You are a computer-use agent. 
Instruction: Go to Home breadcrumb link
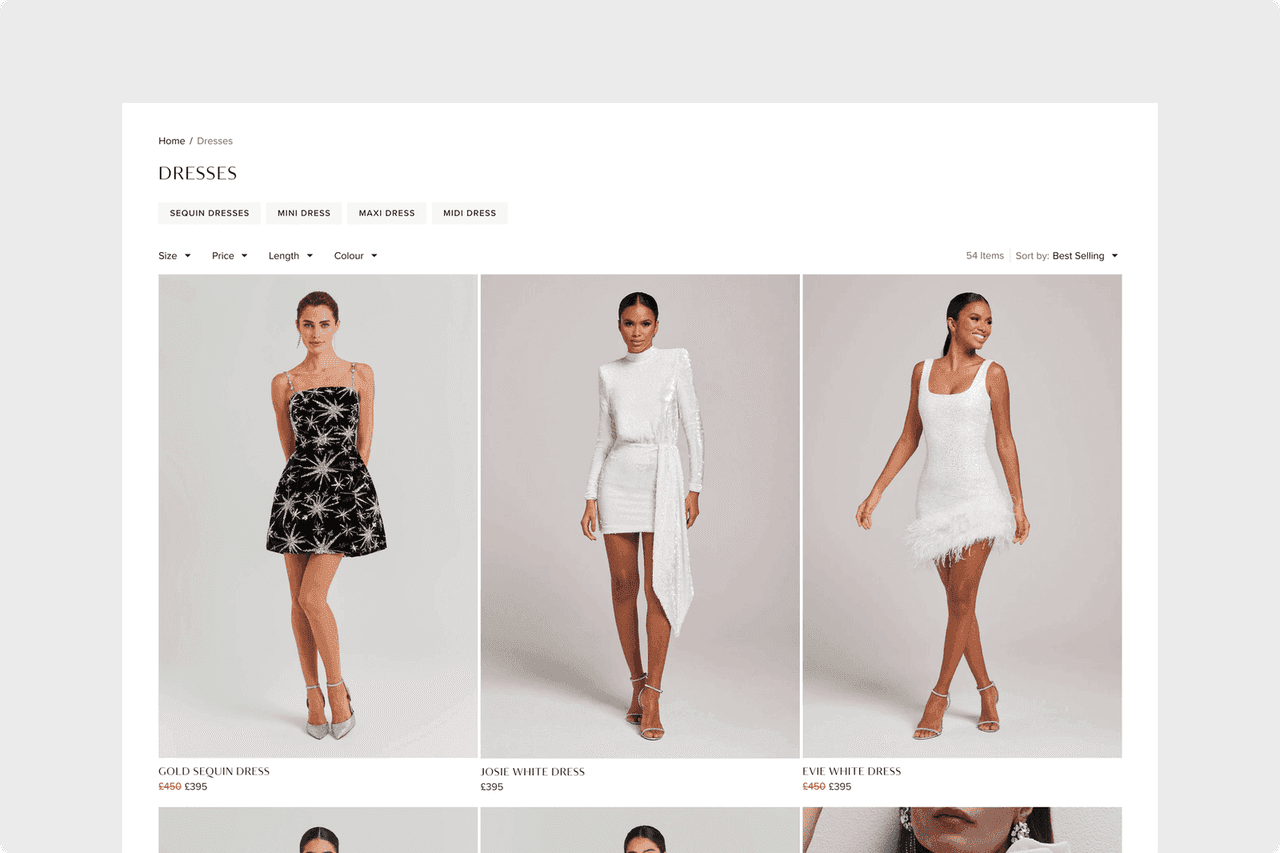coord(171,141)
